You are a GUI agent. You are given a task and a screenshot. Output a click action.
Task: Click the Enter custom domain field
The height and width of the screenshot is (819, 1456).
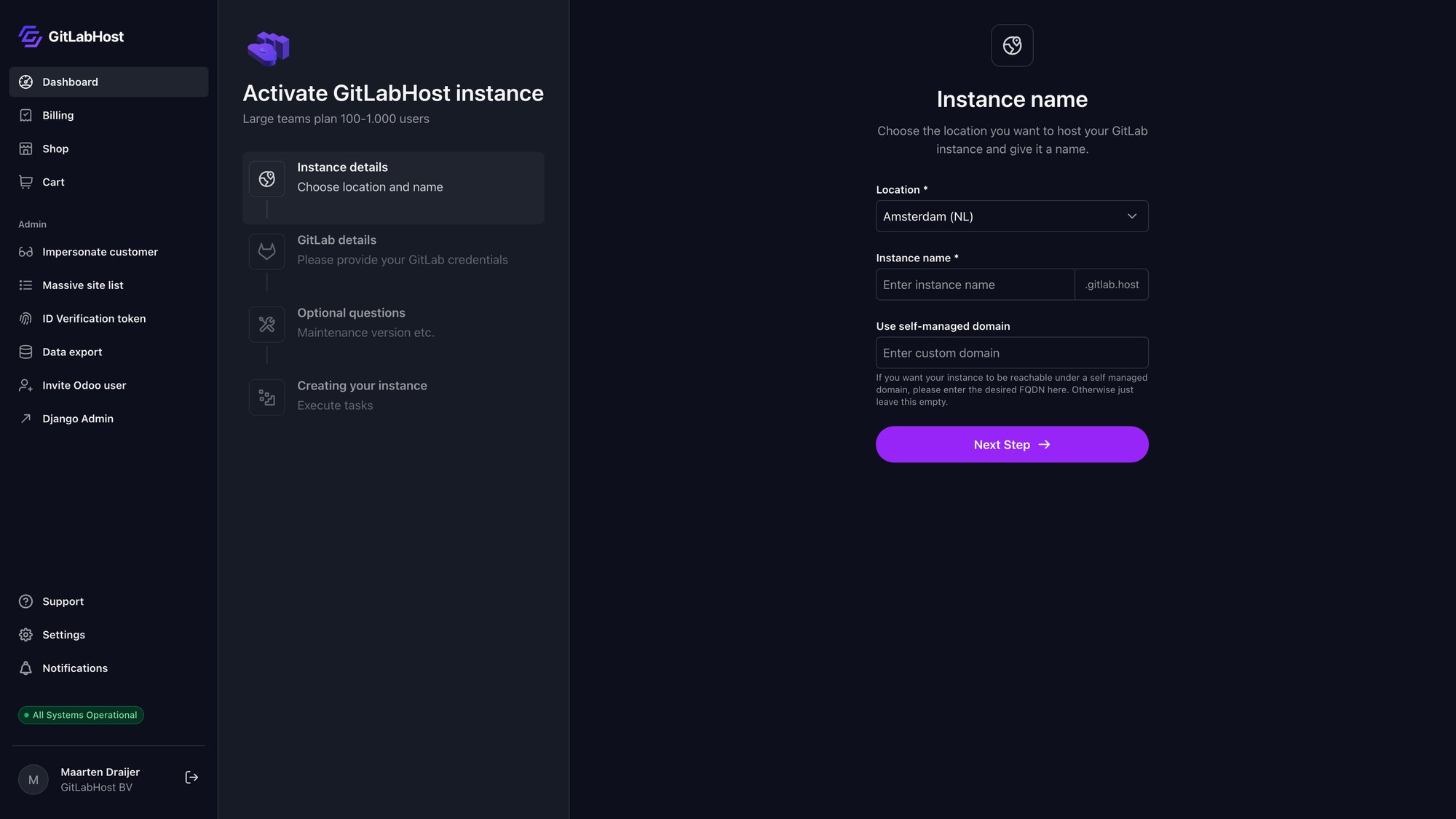coord(1011,352)
